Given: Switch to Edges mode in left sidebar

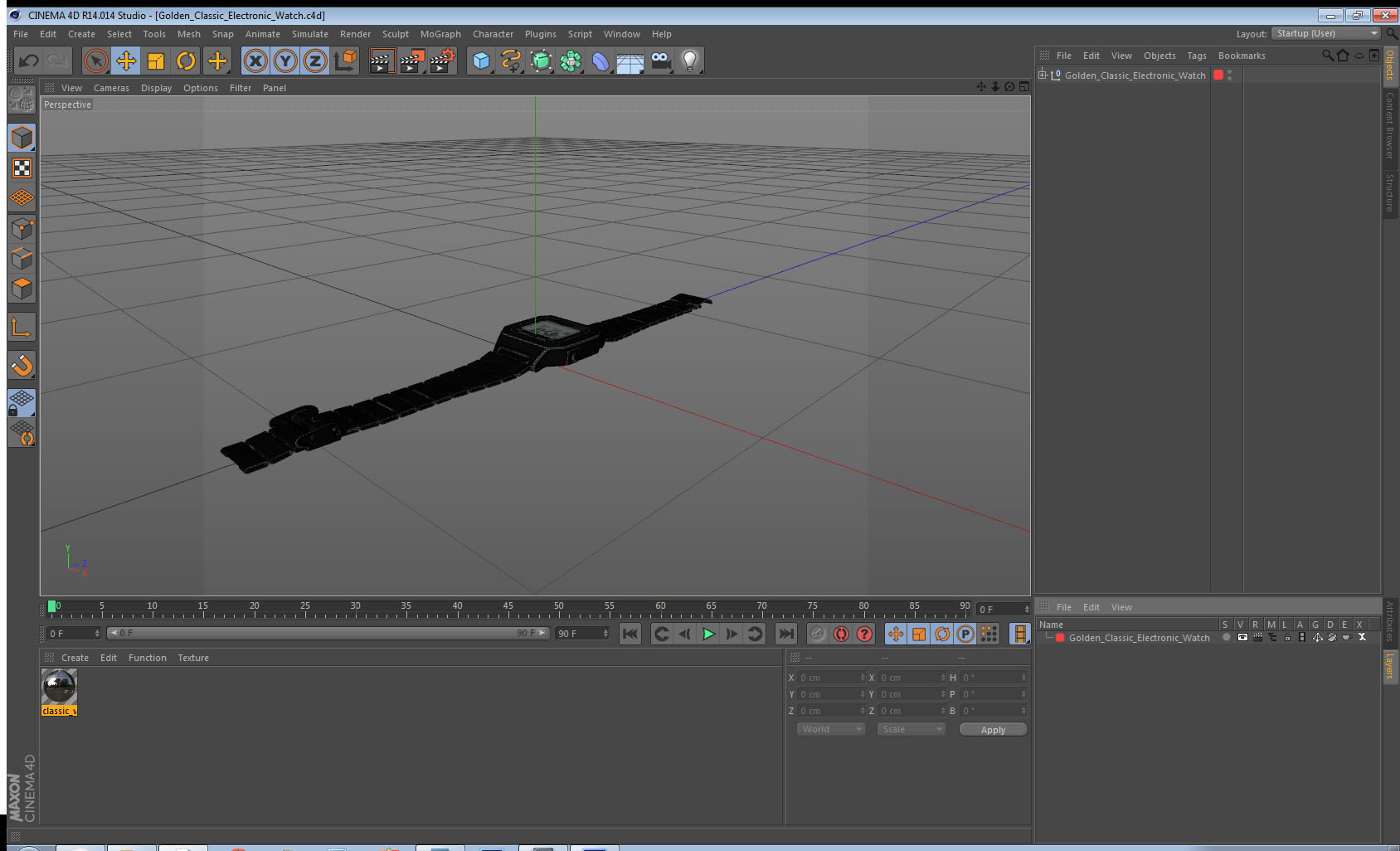Looking at the screenshot, I should click(x=22, y=258).
